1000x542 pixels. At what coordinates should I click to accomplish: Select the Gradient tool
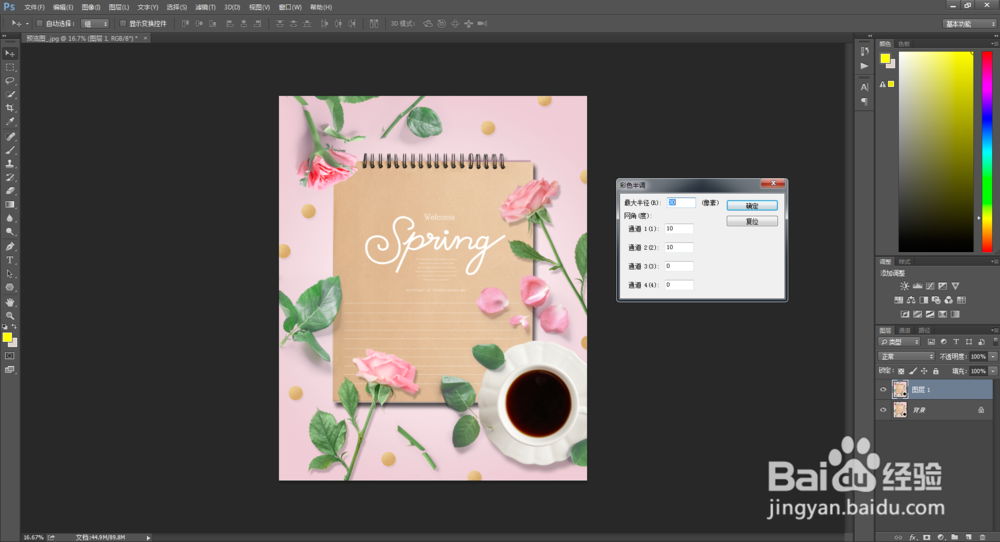pos(10,205)
